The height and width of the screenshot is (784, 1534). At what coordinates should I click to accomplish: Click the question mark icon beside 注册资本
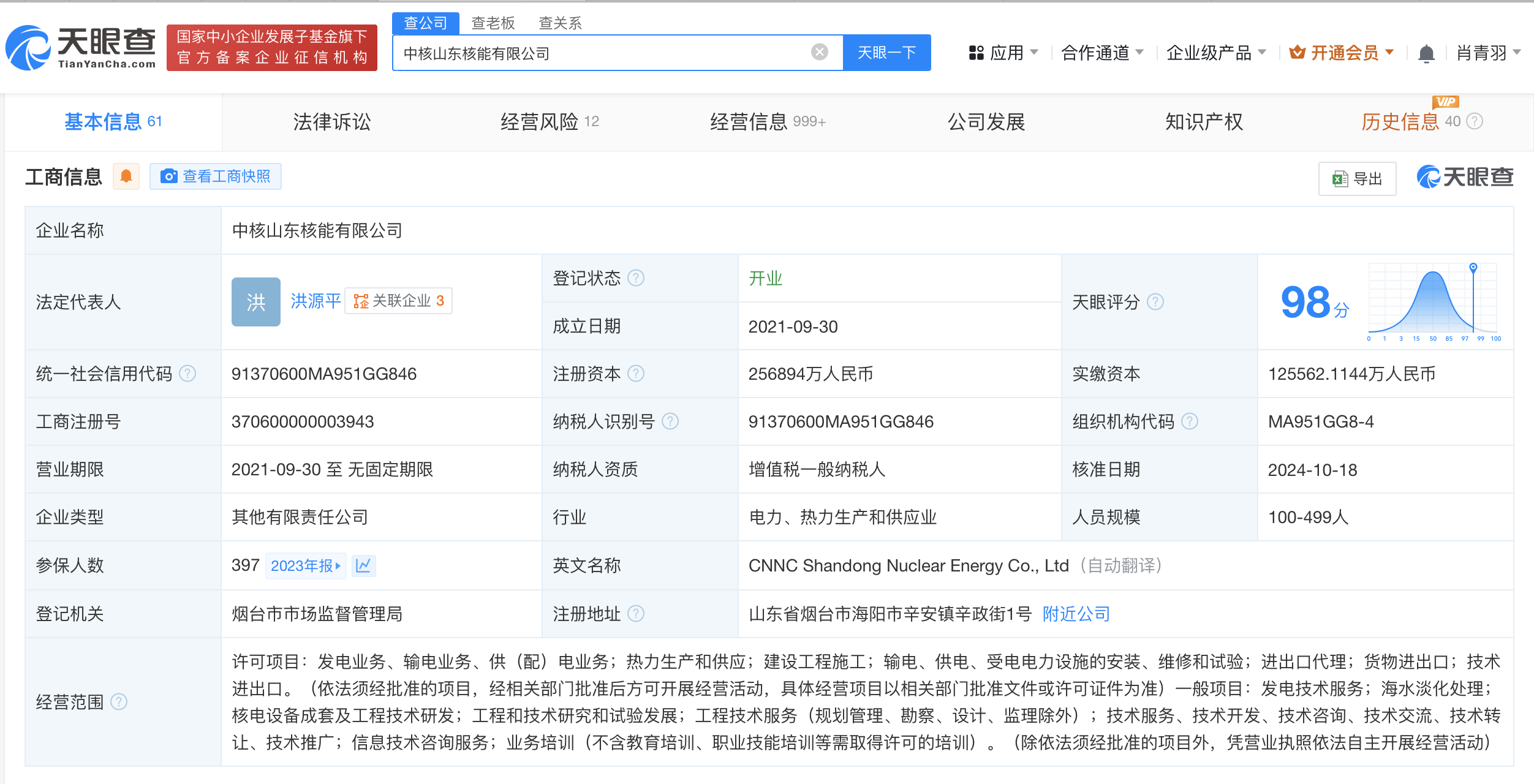[637, 374]
